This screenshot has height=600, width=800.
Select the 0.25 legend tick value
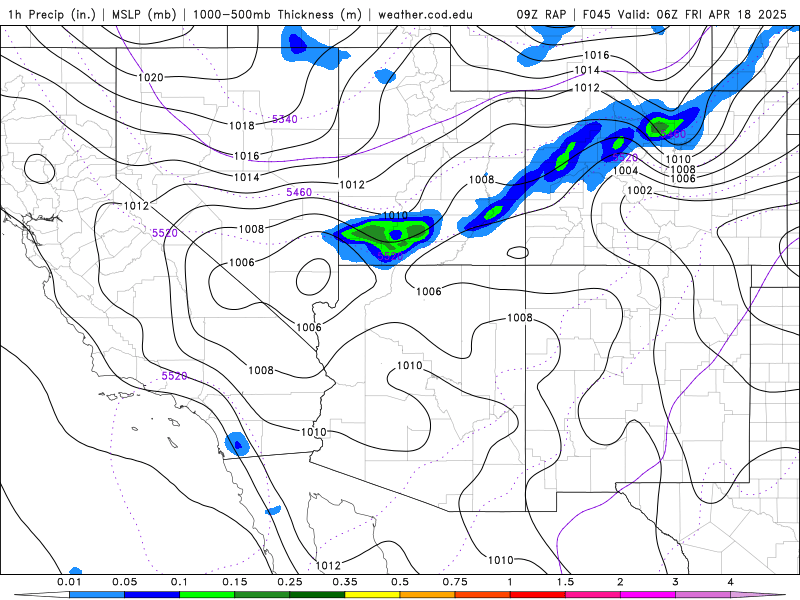tap(290, 582)
